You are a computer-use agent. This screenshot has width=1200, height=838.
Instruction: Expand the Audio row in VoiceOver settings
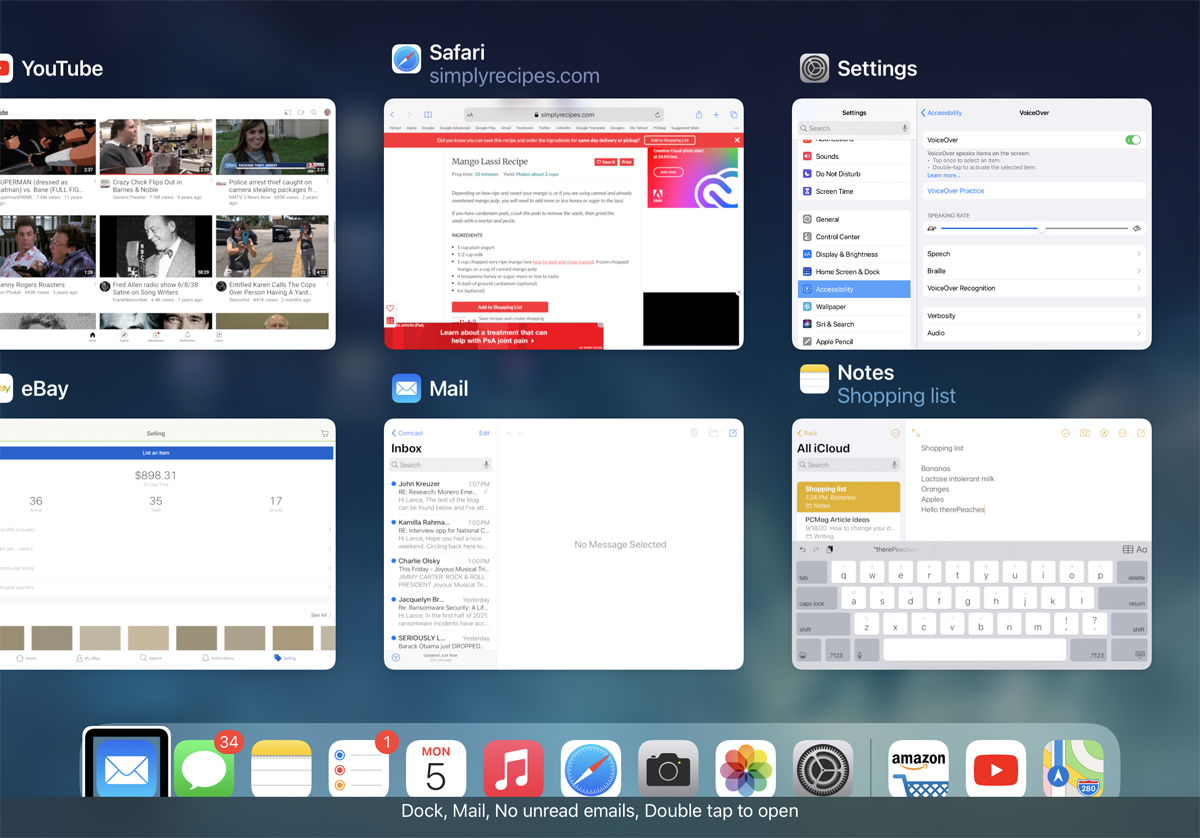(x=1034, y=333)
